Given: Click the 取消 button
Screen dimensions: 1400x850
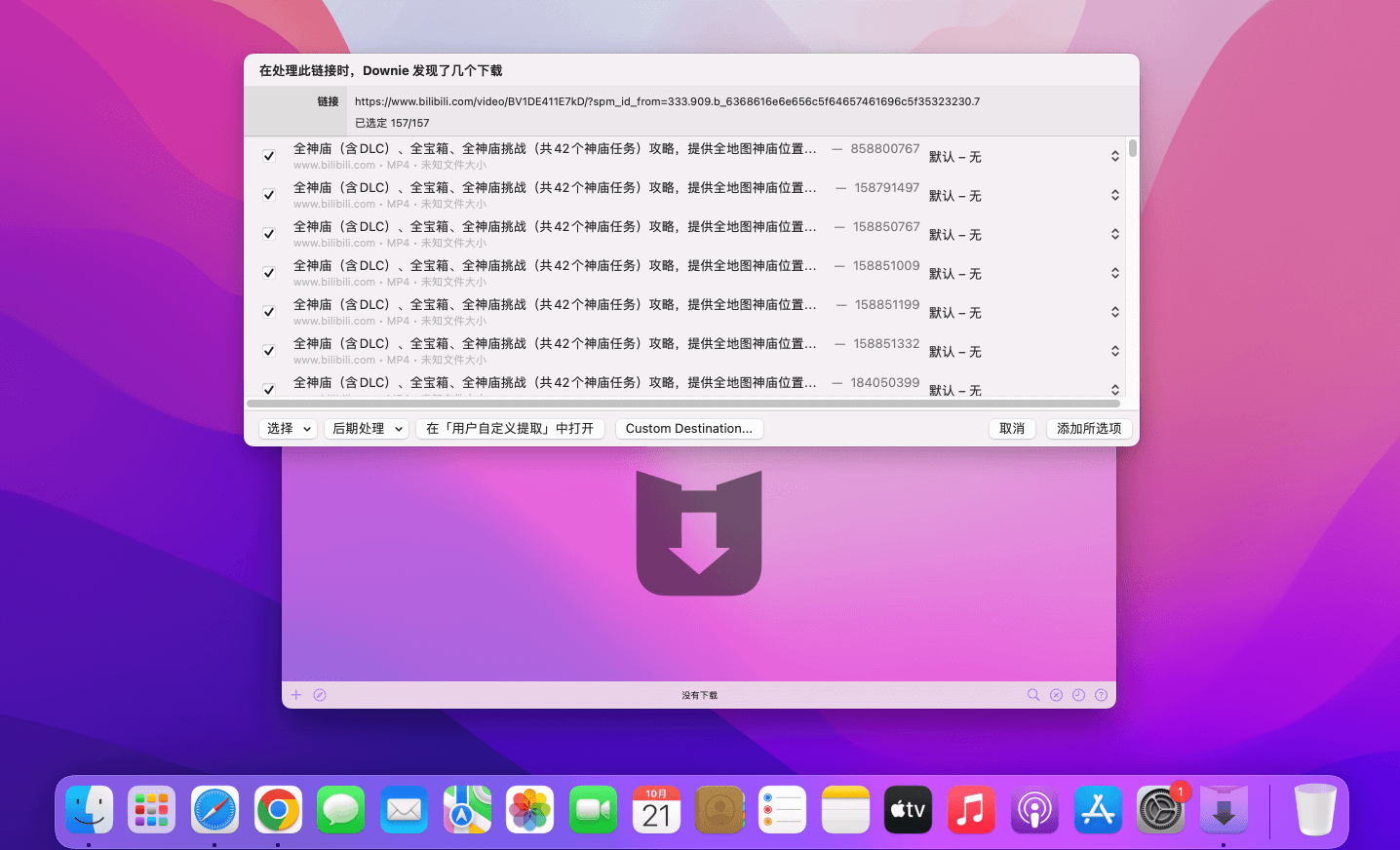Looking at the screenshot, I should click(x=1012, y=429).
